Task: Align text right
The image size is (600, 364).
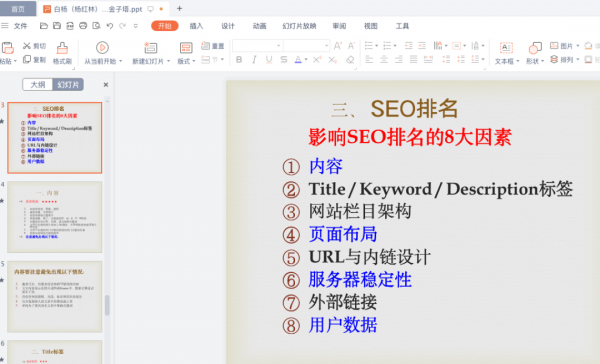Action: 399,59
